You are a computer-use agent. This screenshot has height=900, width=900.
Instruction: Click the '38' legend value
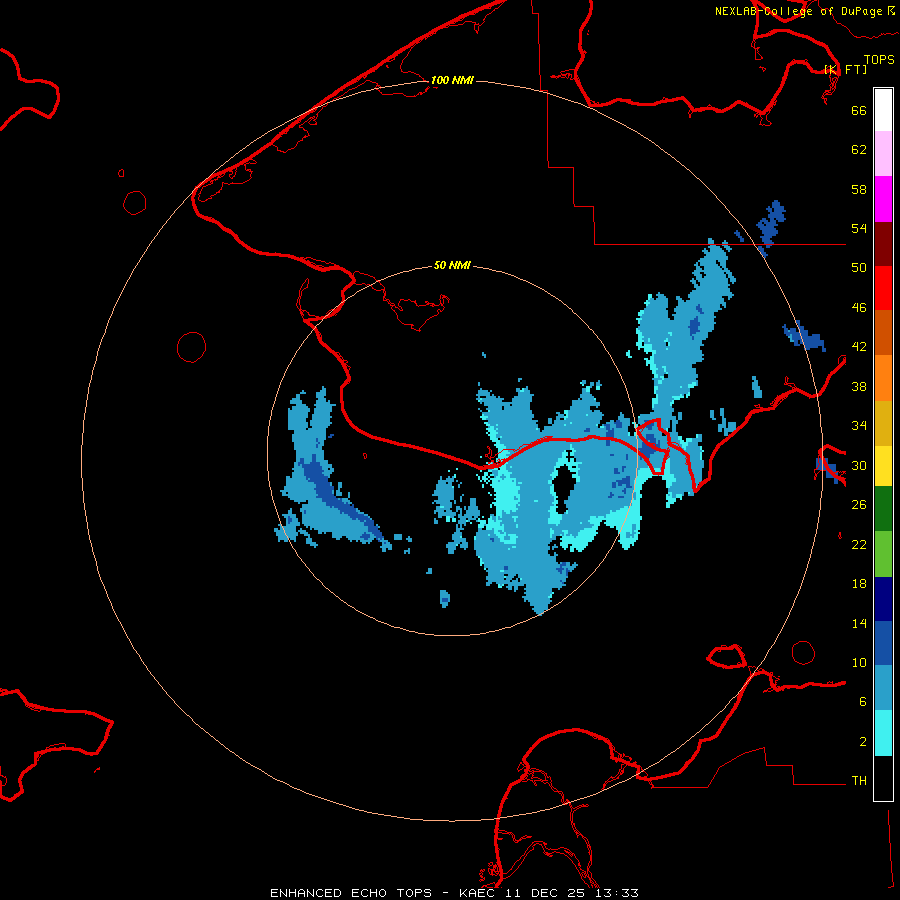[859, 386]
